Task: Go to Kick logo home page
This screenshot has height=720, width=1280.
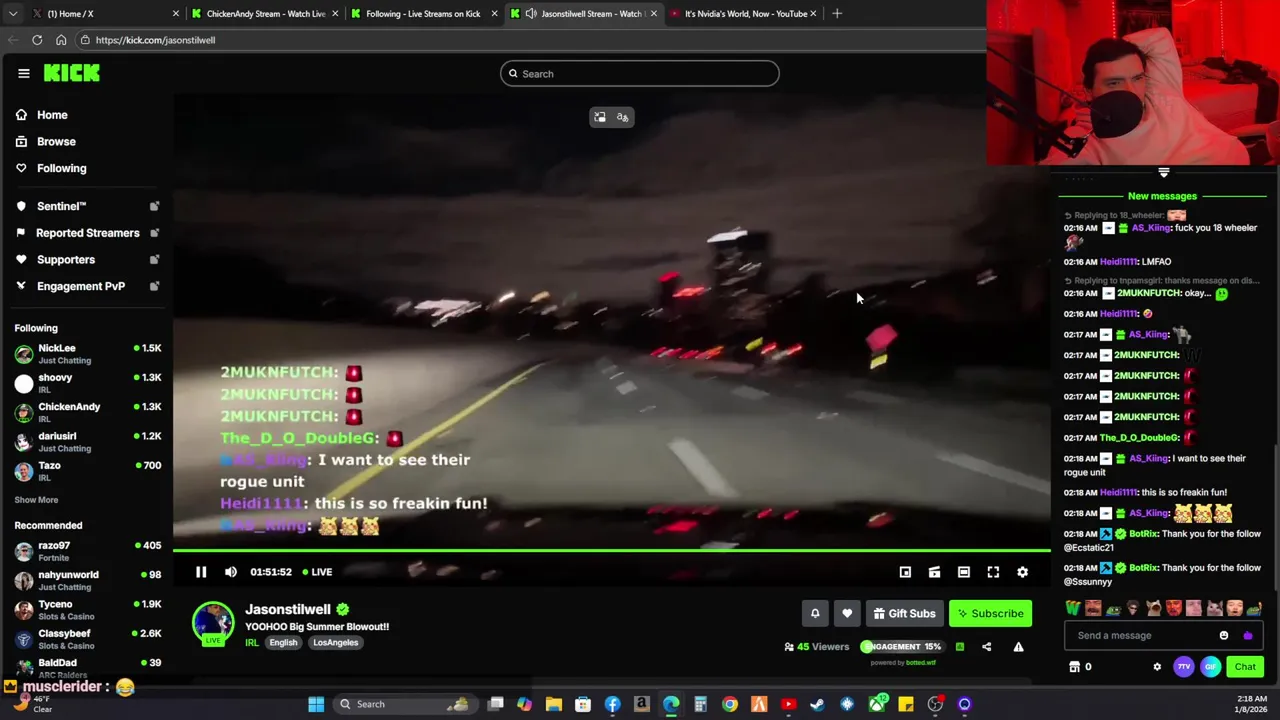Action: pyautogui.click(x=72, y=73)
